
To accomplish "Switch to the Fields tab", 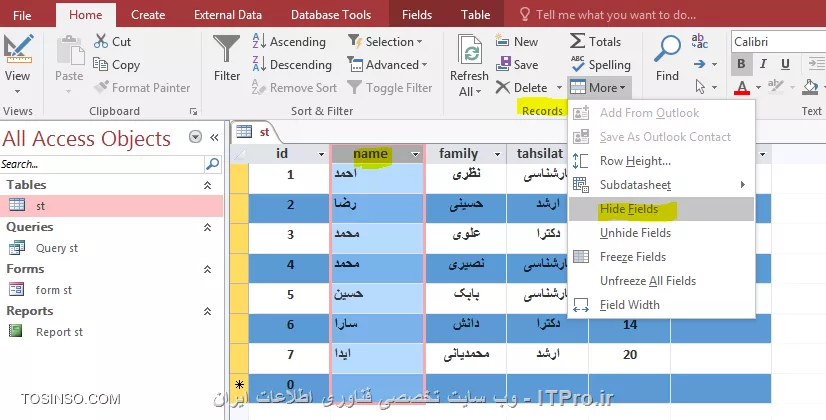I will click(417, 15).
